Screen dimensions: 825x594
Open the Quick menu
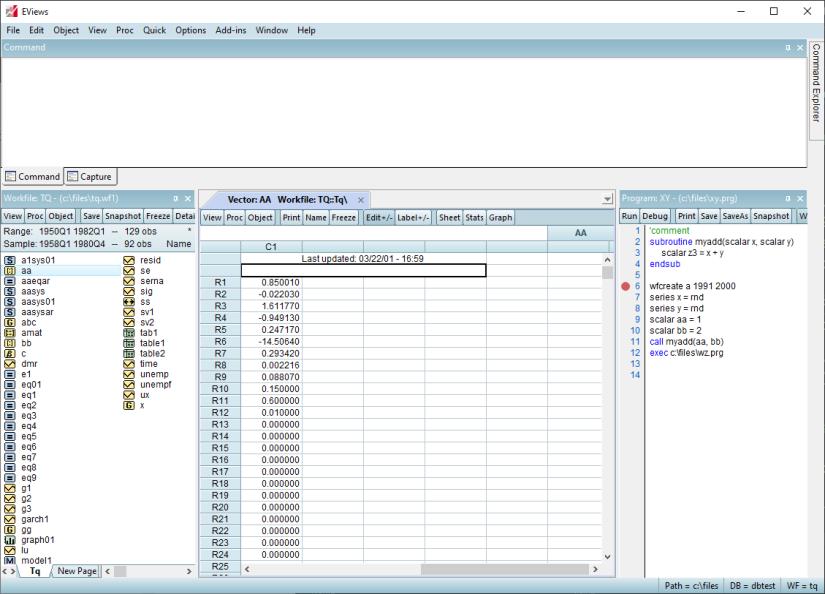(x=154, y=31)
